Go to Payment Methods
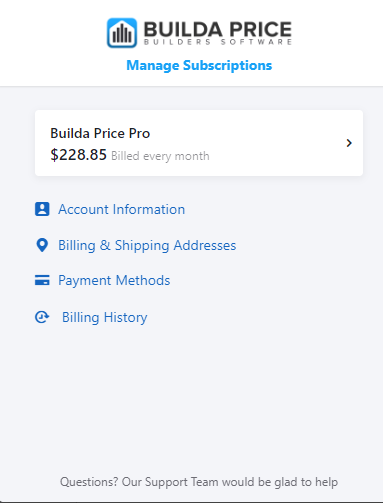 pyautogui.click(x=114, y=280)
